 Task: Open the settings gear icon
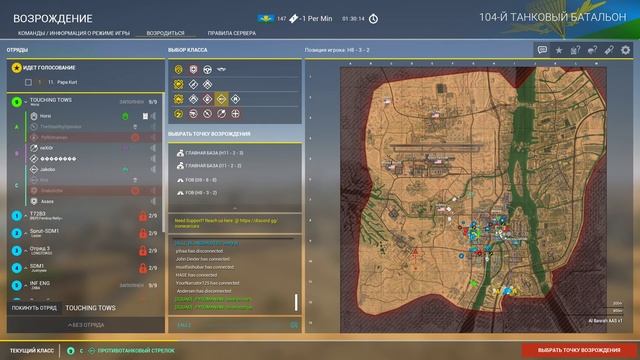coord(625,50)
